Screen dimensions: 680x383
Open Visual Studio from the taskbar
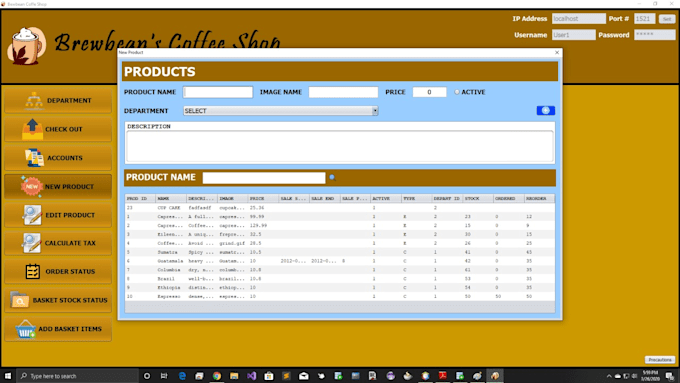point(252,376)
